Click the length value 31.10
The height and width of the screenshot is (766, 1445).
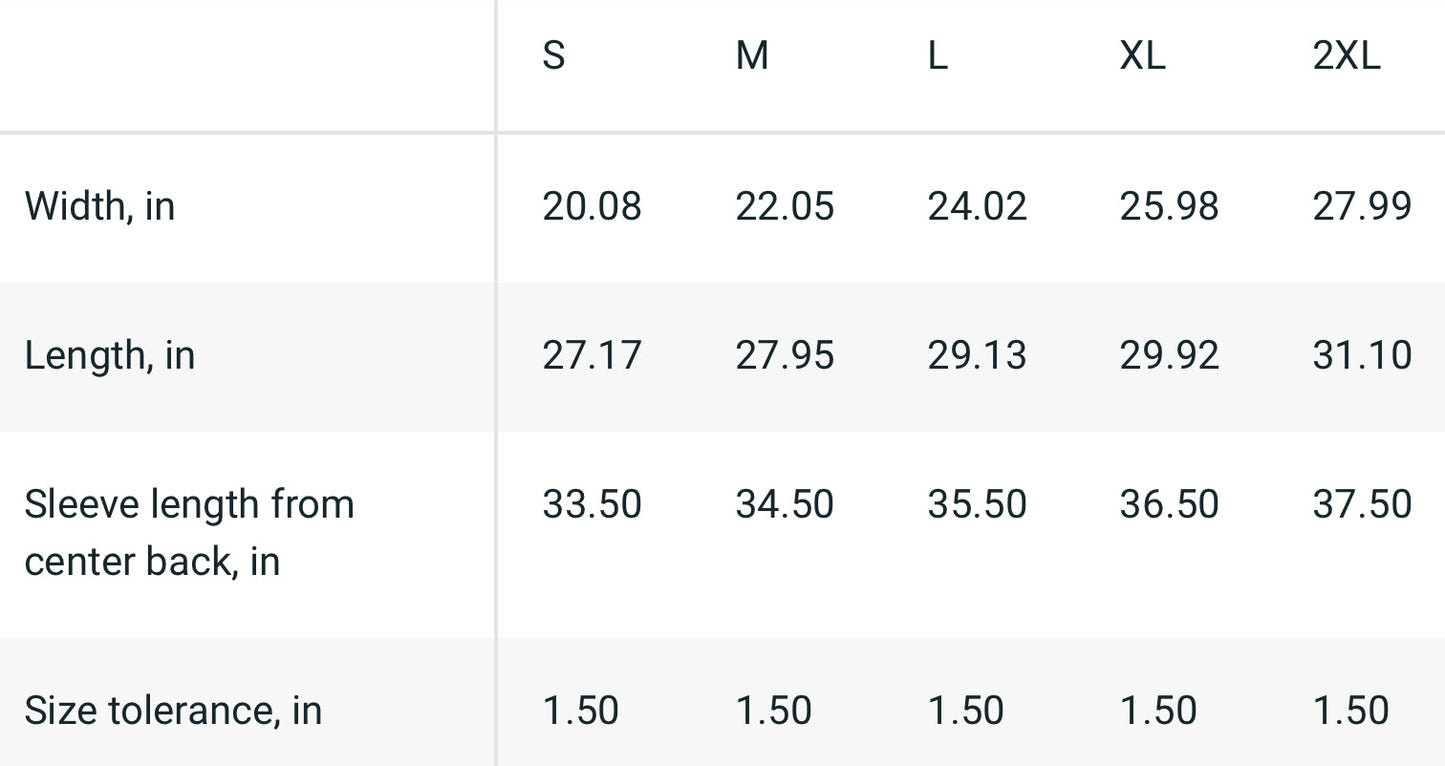(x=1362, y=356)
